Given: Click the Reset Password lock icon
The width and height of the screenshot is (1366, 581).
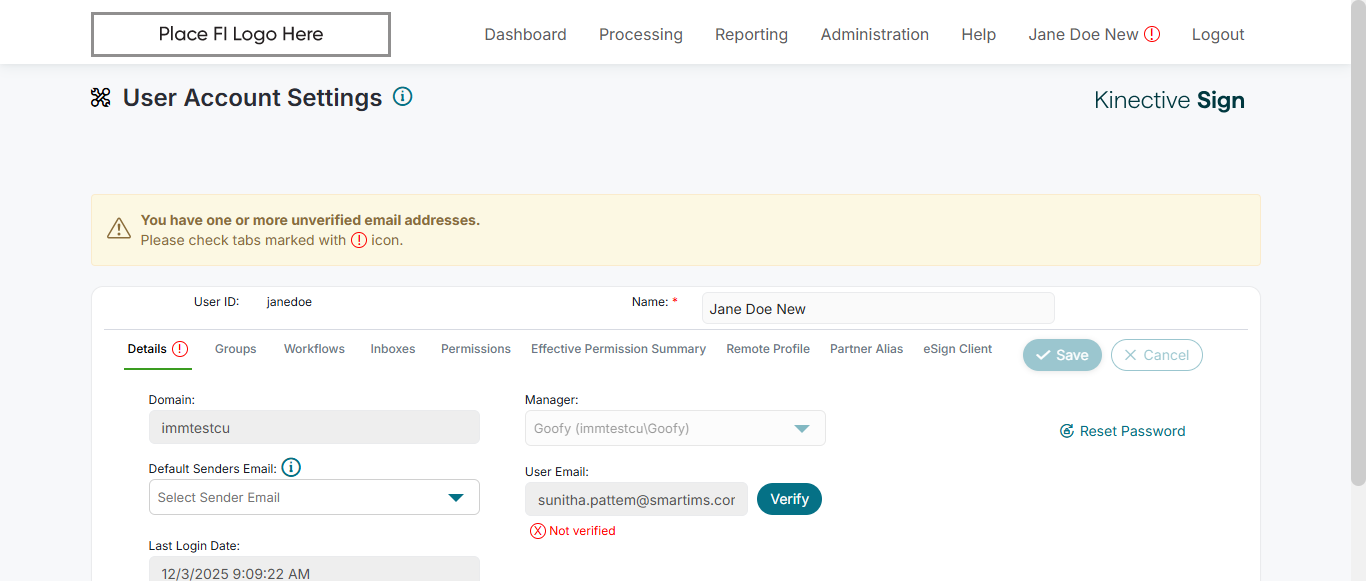Looking at the screenshot, I should pyautogui.click(x=1067, y=431).
